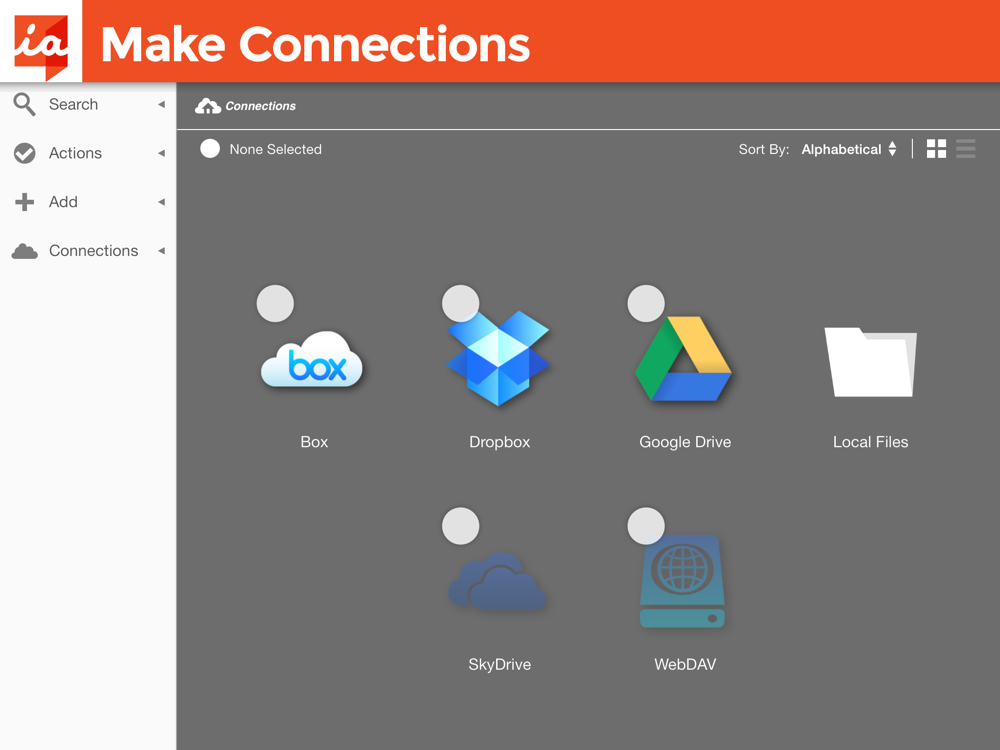The height and width of the screenshot is (750, 1000).
Task: Expand the Actions sidebar arrow
Action: pos(161,153)
